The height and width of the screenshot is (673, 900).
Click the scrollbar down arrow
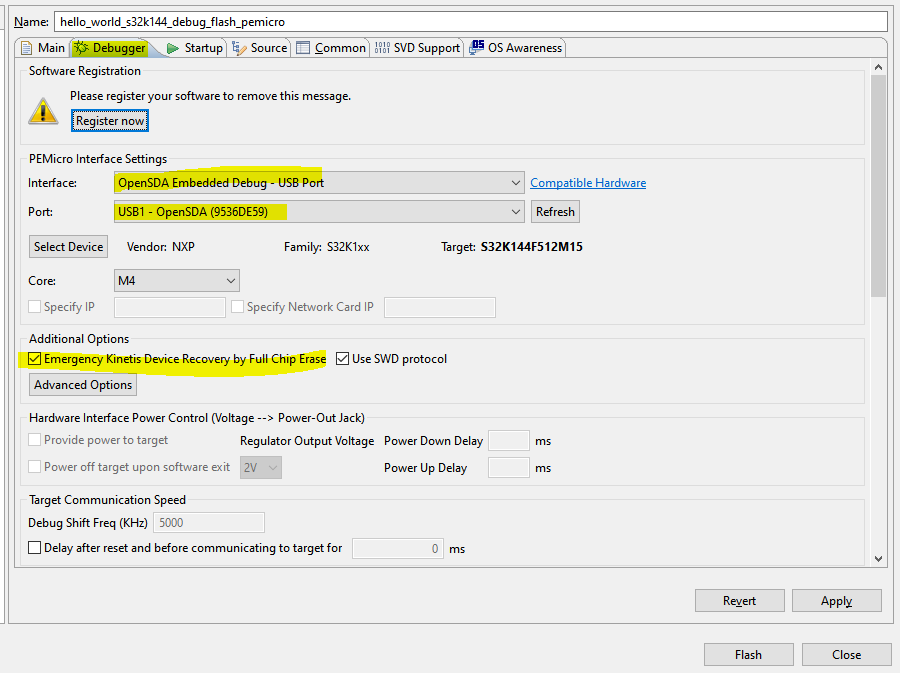click(879, 558)
